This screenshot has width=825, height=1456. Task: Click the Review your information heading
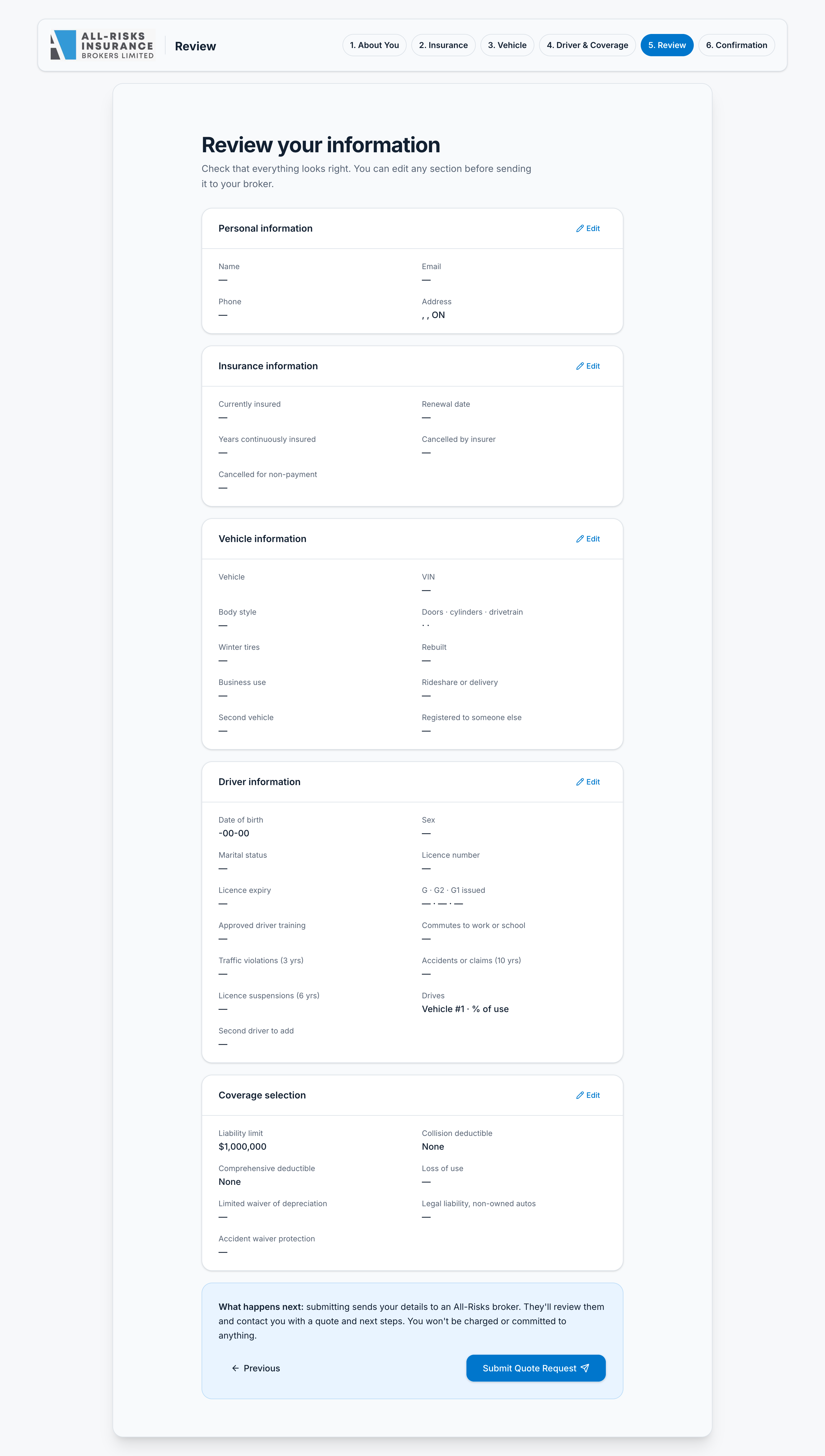pos(321,145)
